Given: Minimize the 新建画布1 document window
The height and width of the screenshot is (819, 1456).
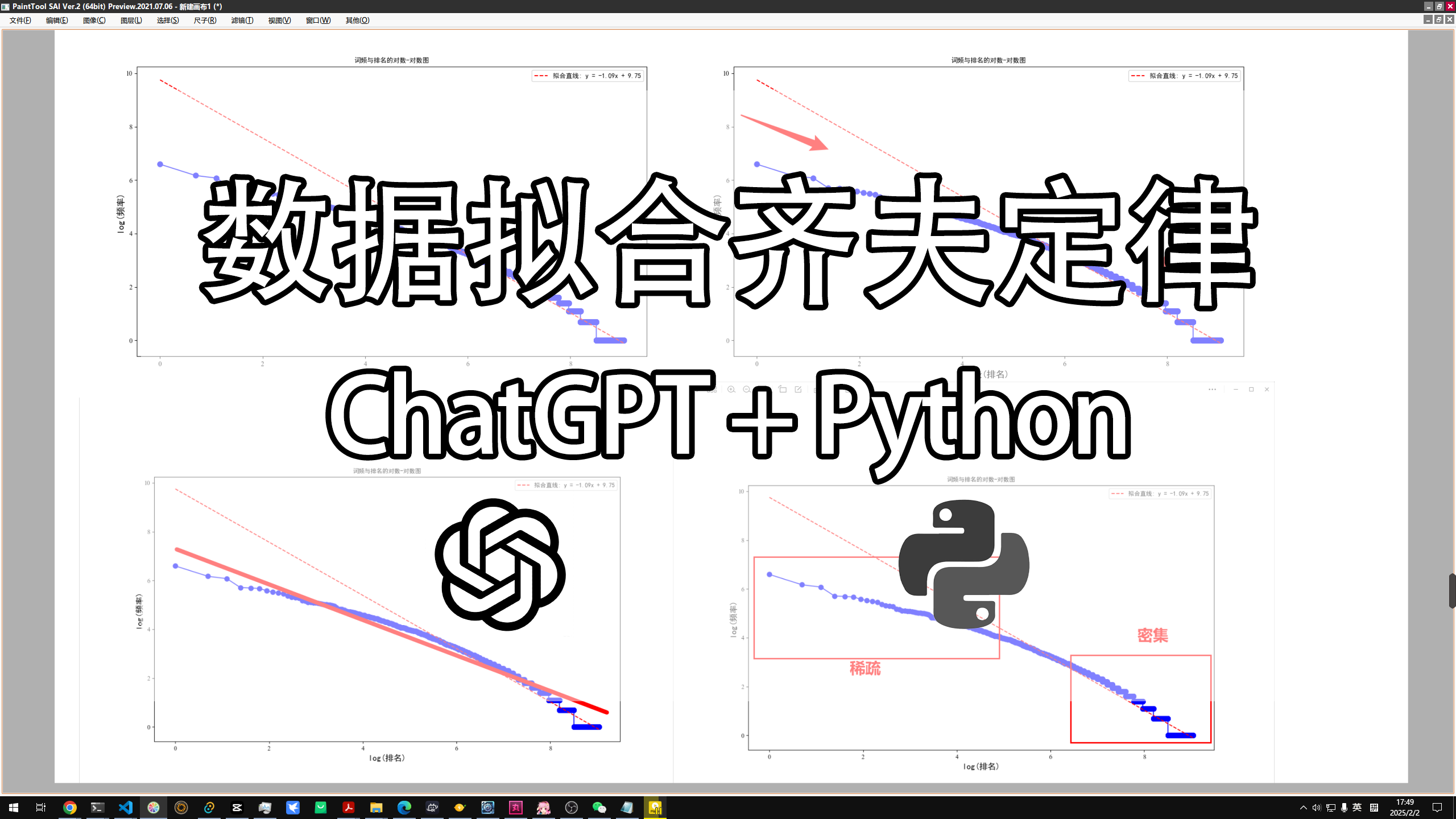Looking at the screenshot, I should click(x=1428, y=20).
